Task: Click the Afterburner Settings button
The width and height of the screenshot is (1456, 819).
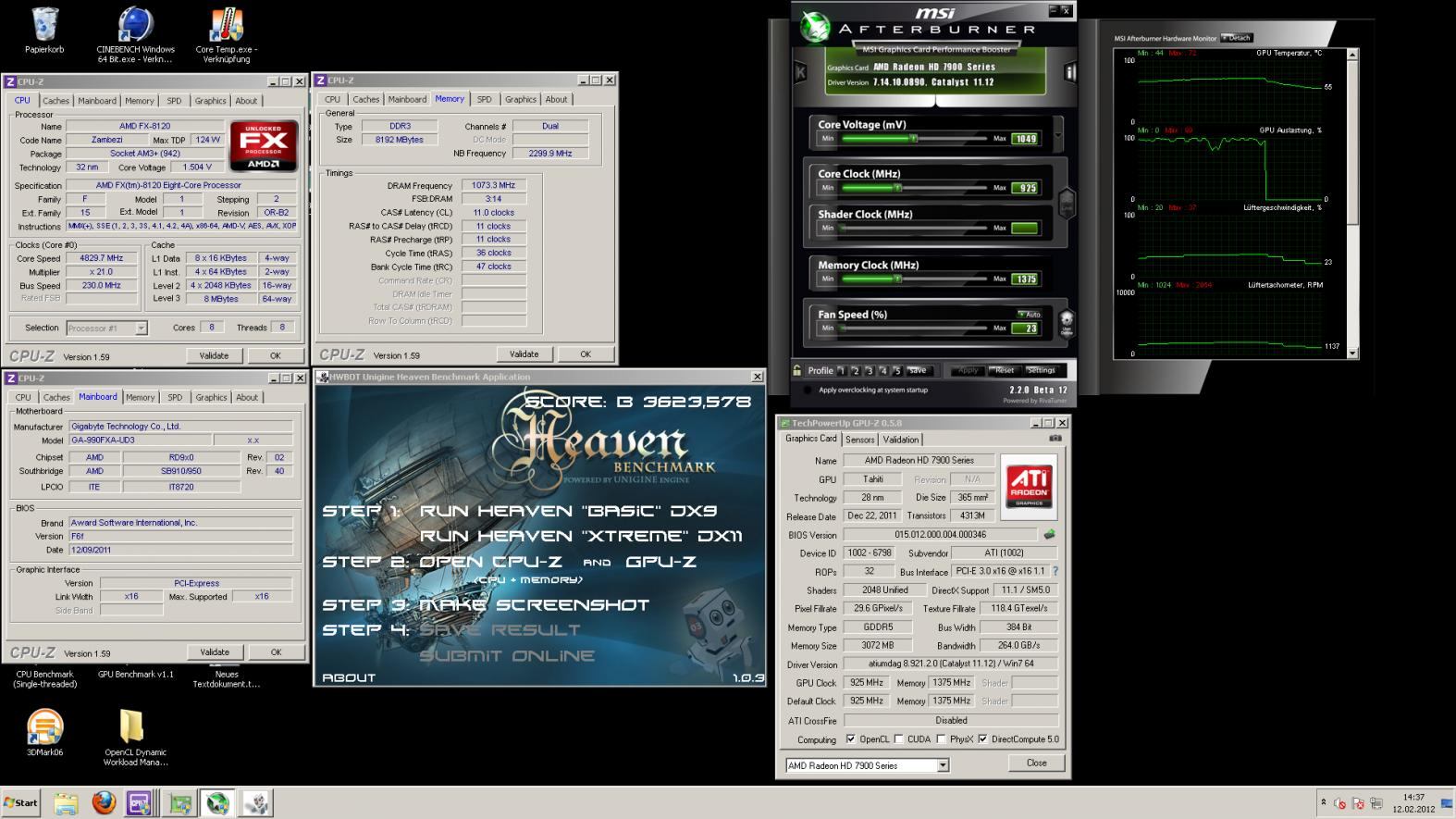Action: tap(1041, 370)
